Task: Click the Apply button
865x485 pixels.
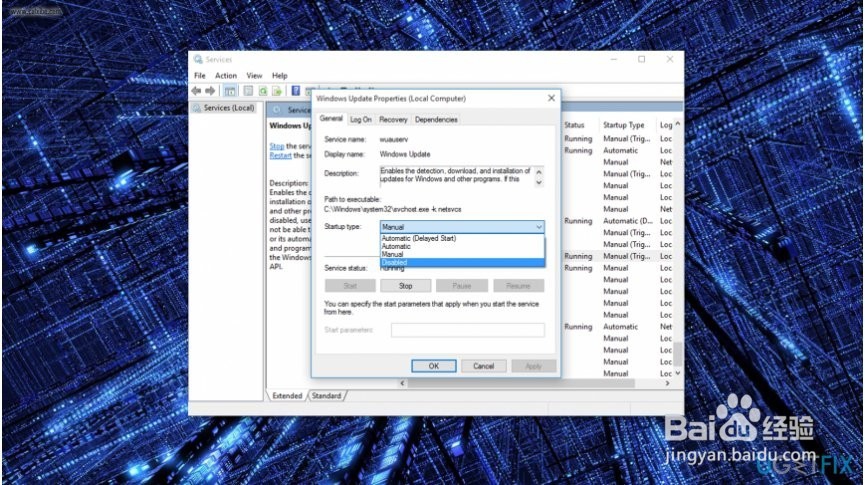Action: click(x=533, y=366)
